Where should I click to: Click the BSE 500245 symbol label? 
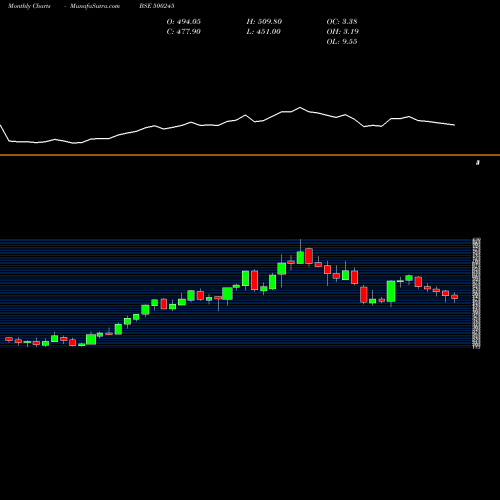click(x=157, y=6)
